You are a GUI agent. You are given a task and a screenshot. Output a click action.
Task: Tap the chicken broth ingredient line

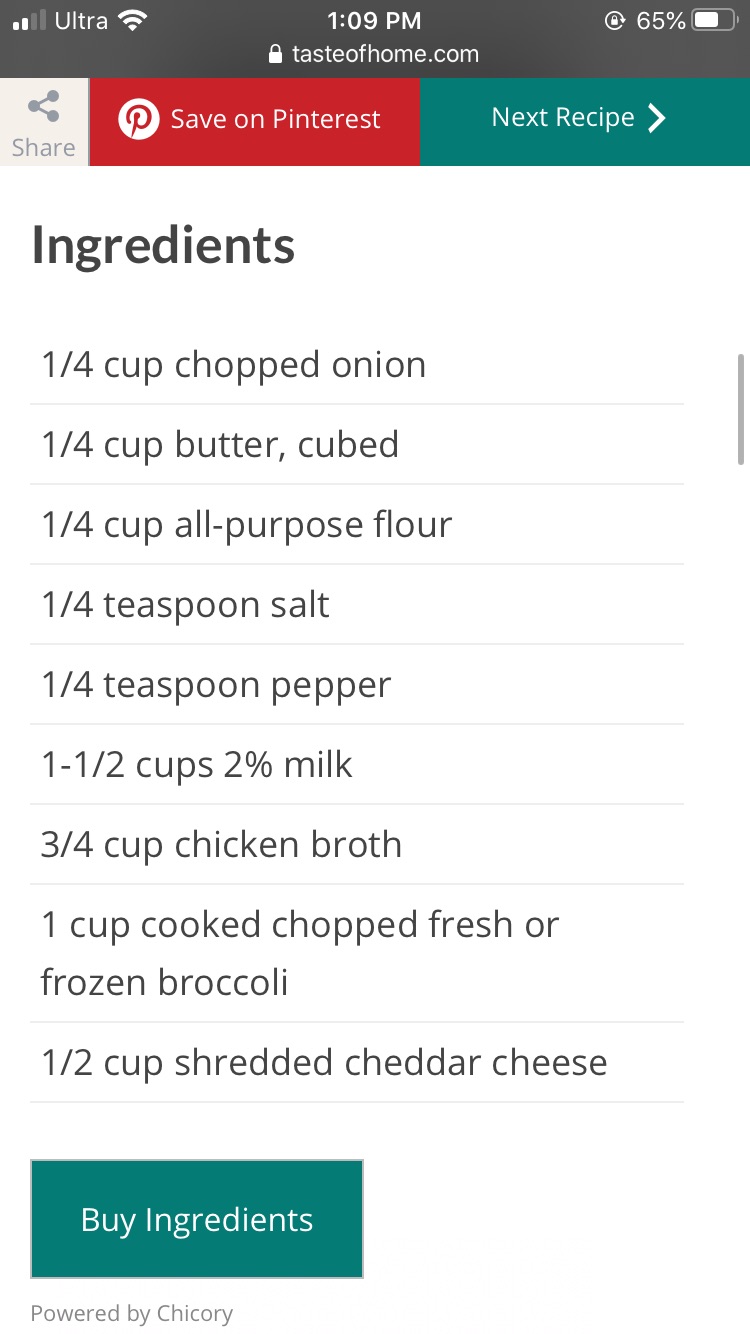pos(221,845)
